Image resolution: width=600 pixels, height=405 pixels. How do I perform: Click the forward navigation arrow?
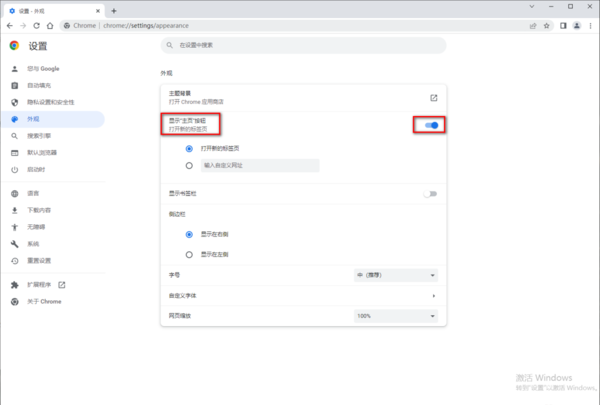23,26
